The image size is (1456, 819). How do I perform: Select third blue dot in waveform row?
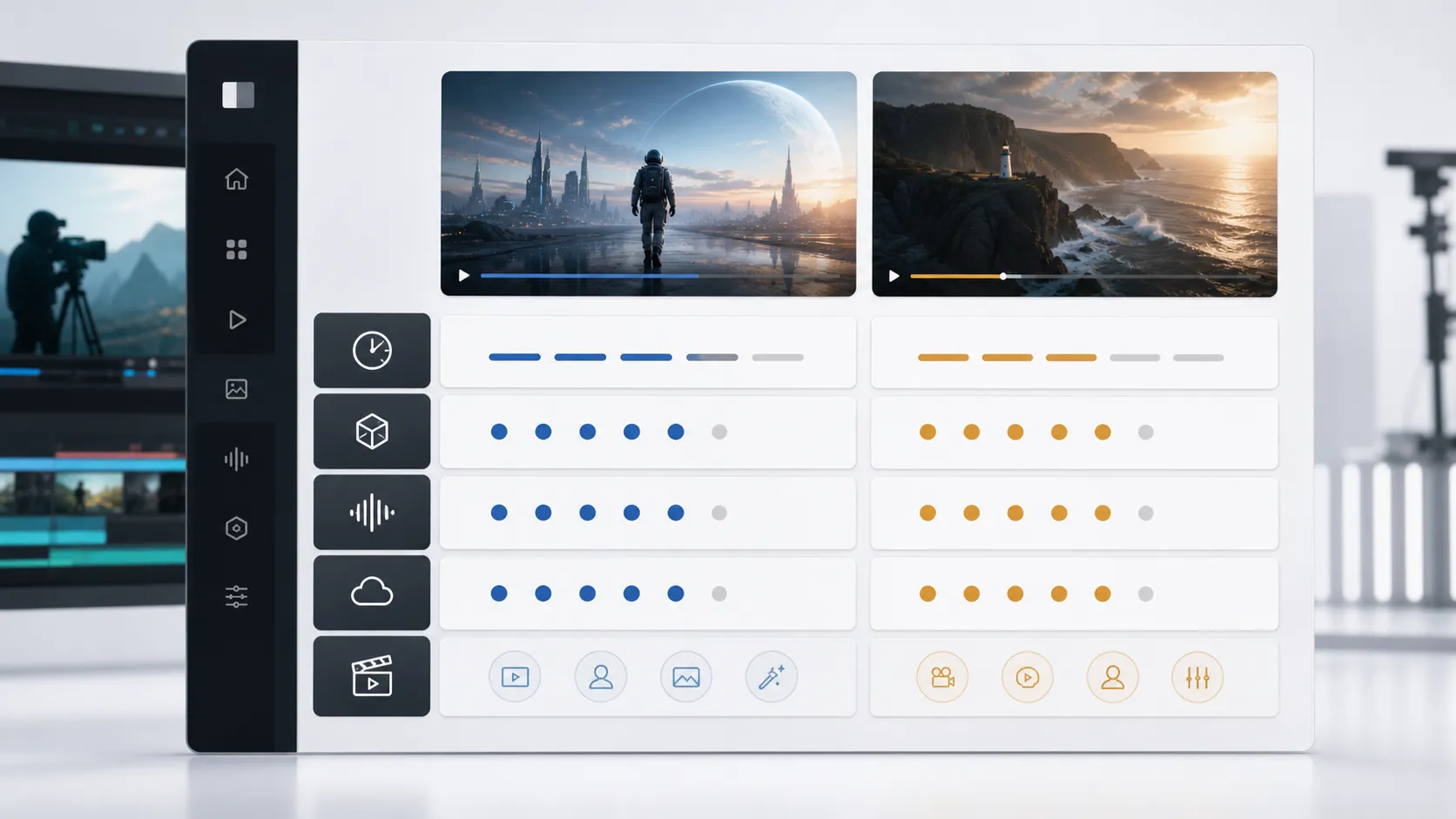pyautogui.click(x=588, y=513)
